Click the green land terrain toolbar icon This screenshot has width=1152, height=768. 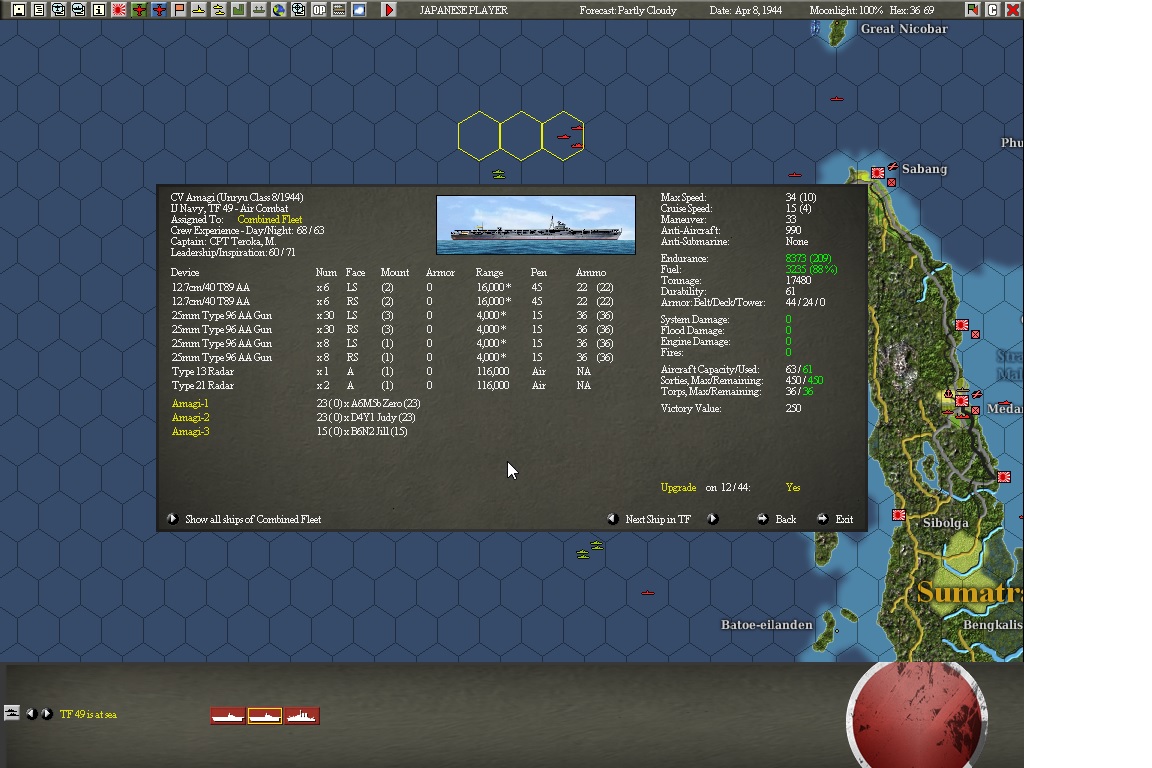pos(238,10)
